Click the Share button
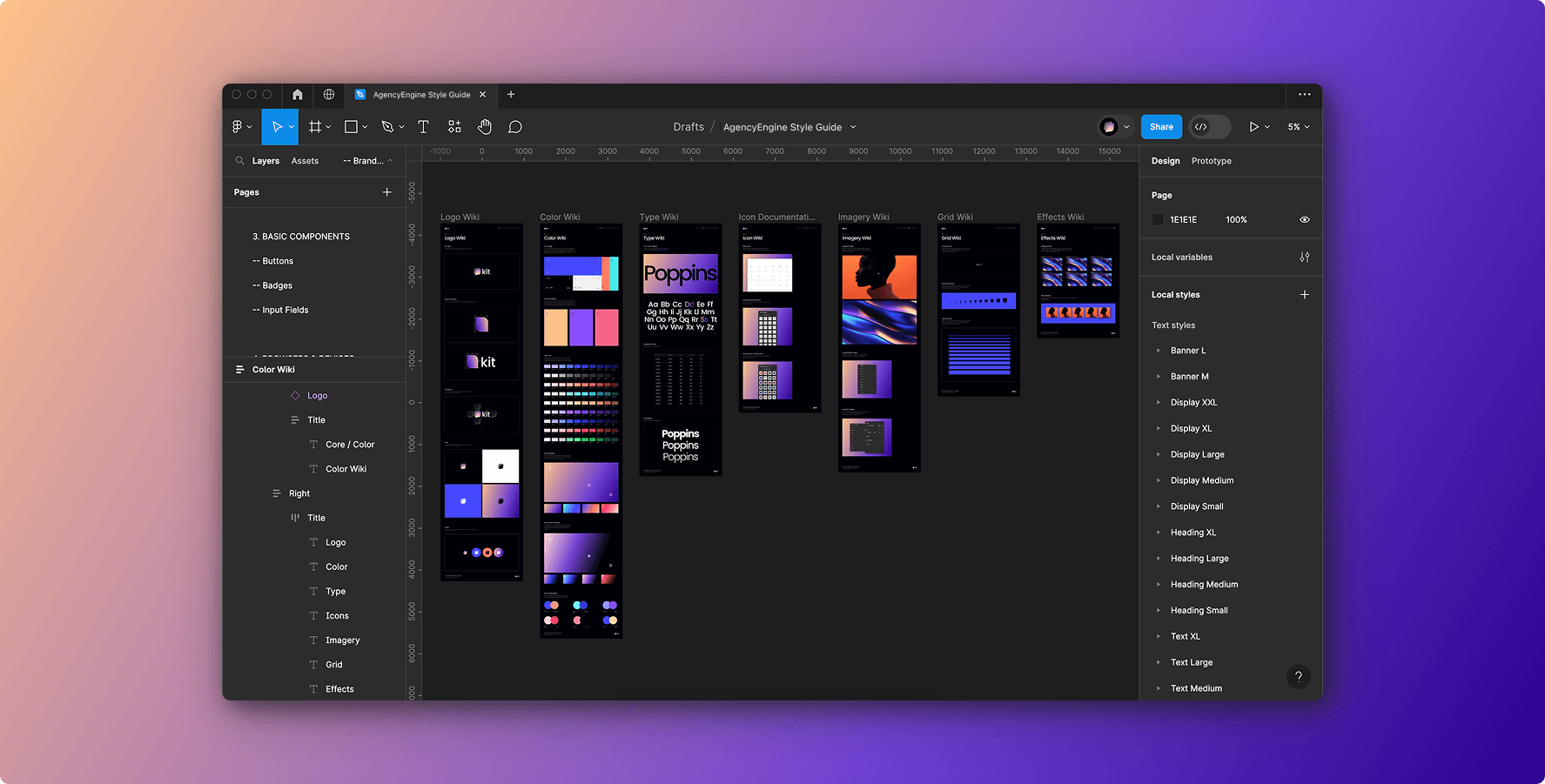The width and height of the screenshot is (1545, 784). pos(1161,127)
